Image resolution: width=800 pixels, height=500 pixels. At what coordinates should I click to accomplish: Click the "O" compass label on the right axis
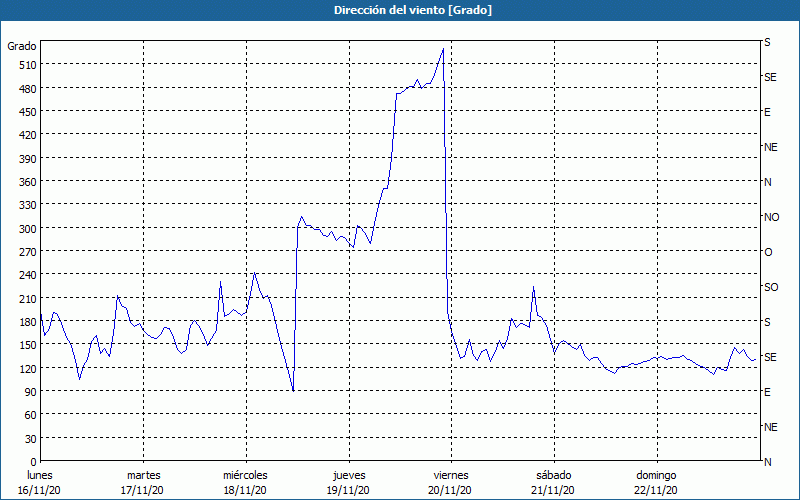tap(768, 253)
